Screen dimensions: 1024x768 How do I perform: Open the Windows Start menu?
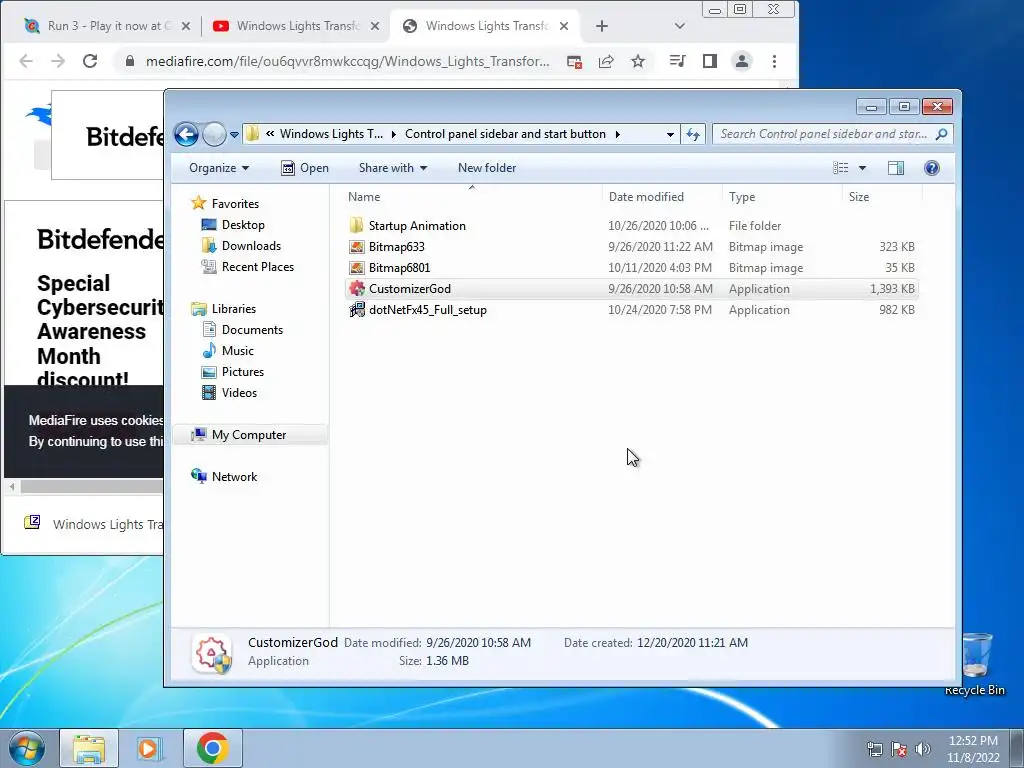click(x=27, y=748)
